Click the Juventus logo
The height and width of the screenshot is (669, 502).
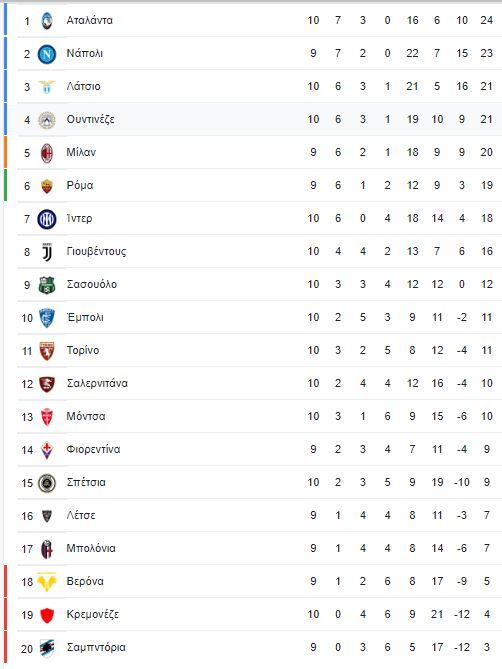47,252
